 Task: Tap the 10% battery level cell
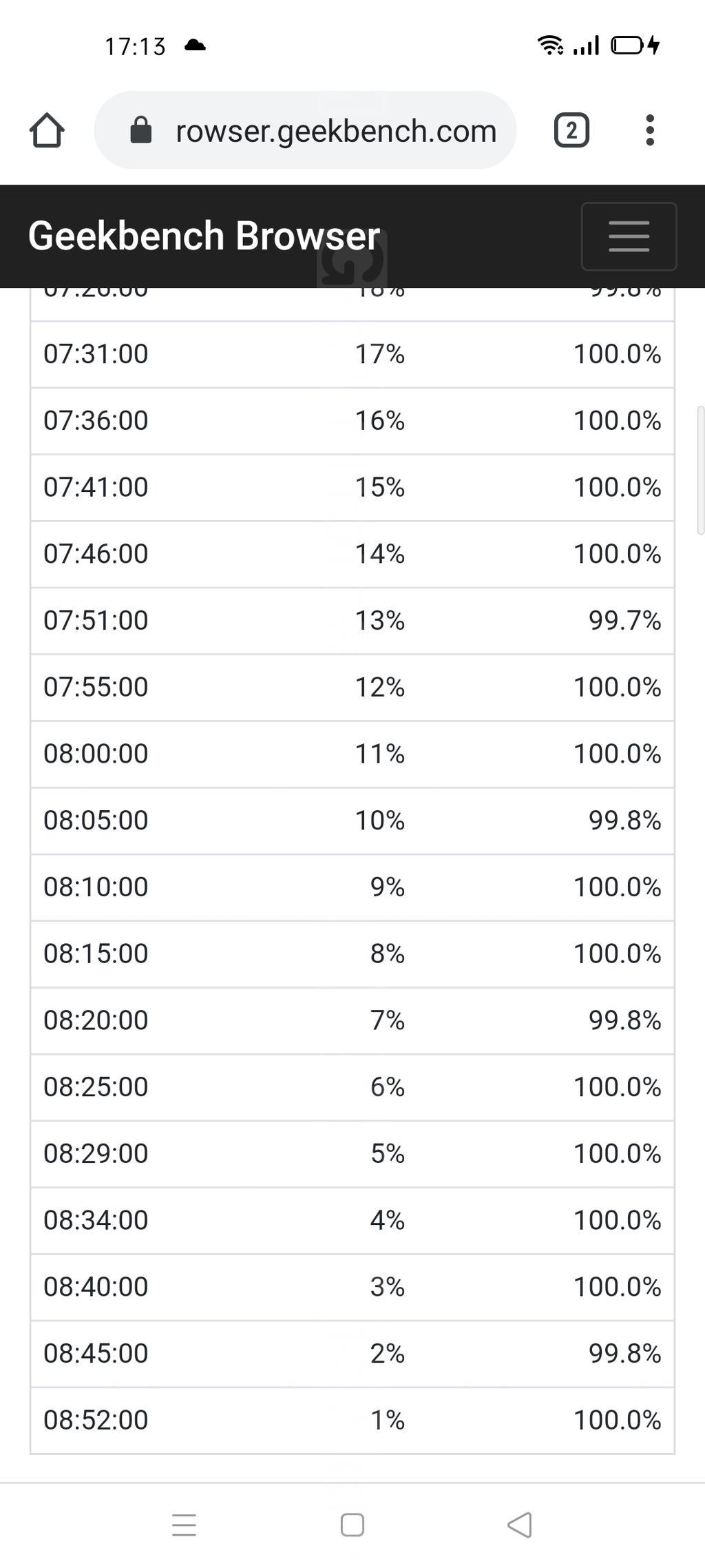pyautogui.click(x=379, y=821)
